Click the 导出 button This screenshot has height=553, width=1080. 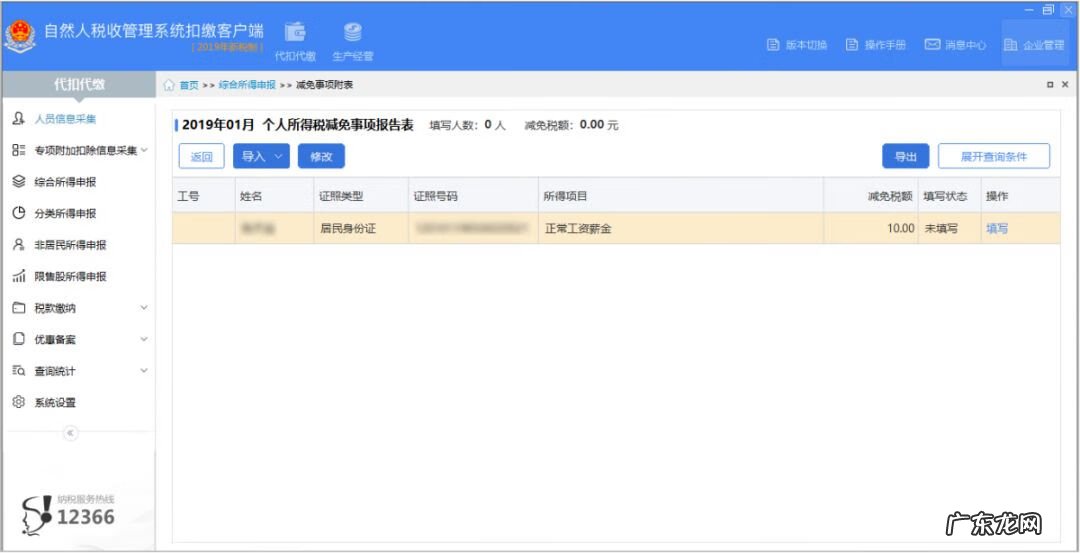tap(906, 156)
